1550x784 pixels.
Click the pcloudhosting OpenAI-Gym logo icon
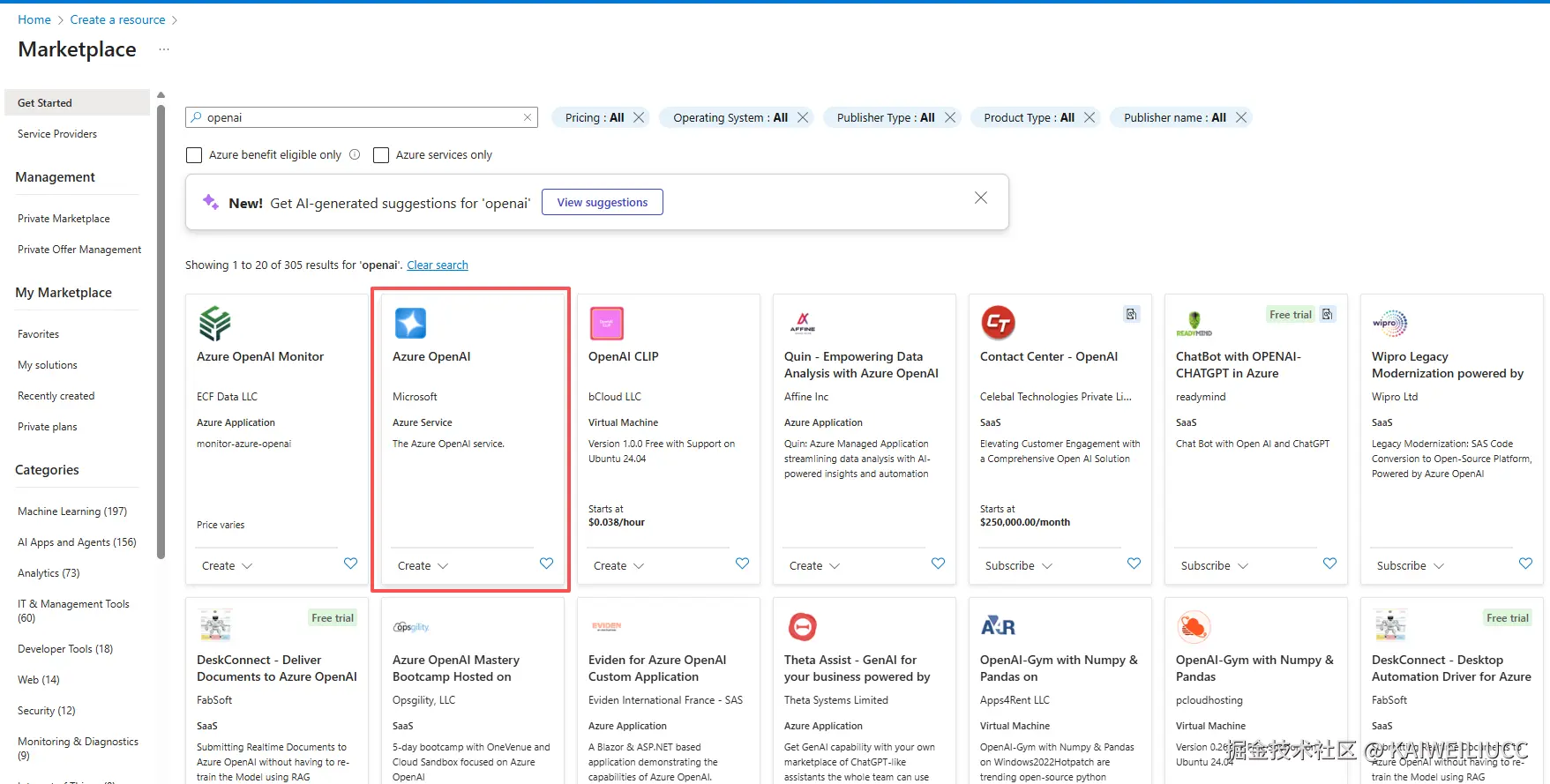1194,627
